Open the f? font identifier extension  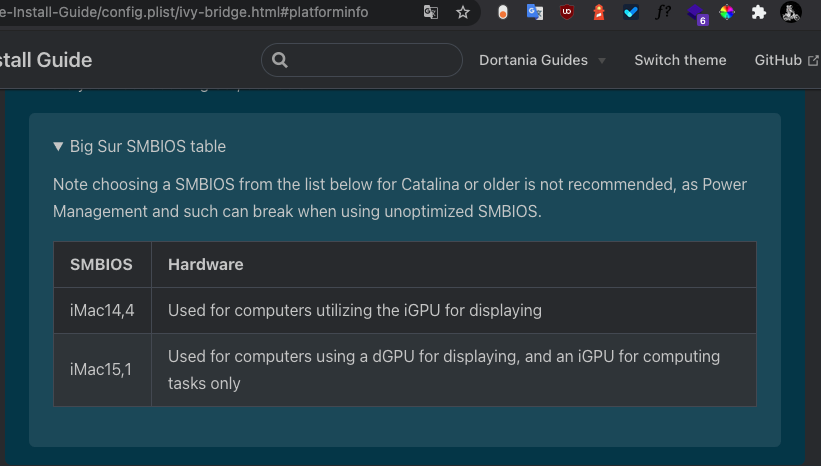click(x=662, y=13)
